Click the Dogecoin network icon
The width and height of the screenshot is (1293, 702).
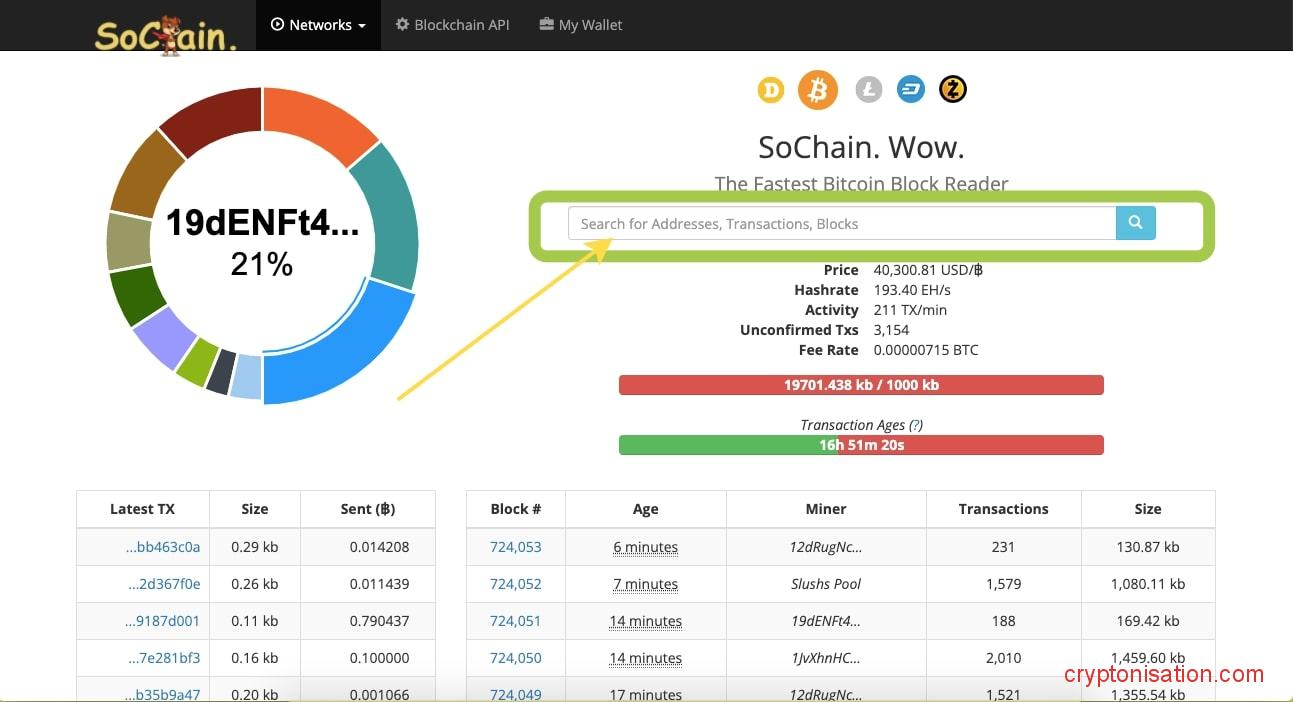pyautogui.click(x=771, y=91)
